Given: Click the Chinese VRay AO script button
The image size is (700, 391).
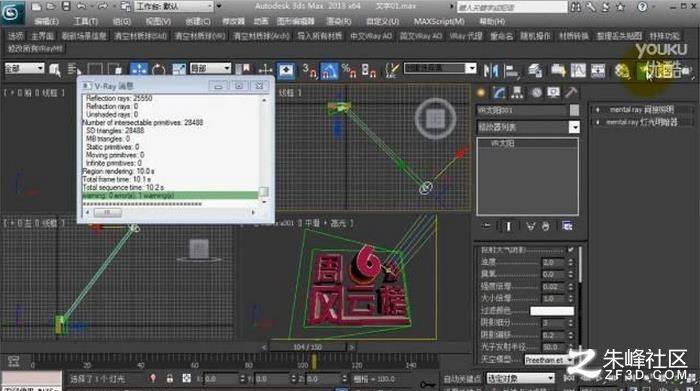Looking at the screenshot, I should [x=371, y=36].
